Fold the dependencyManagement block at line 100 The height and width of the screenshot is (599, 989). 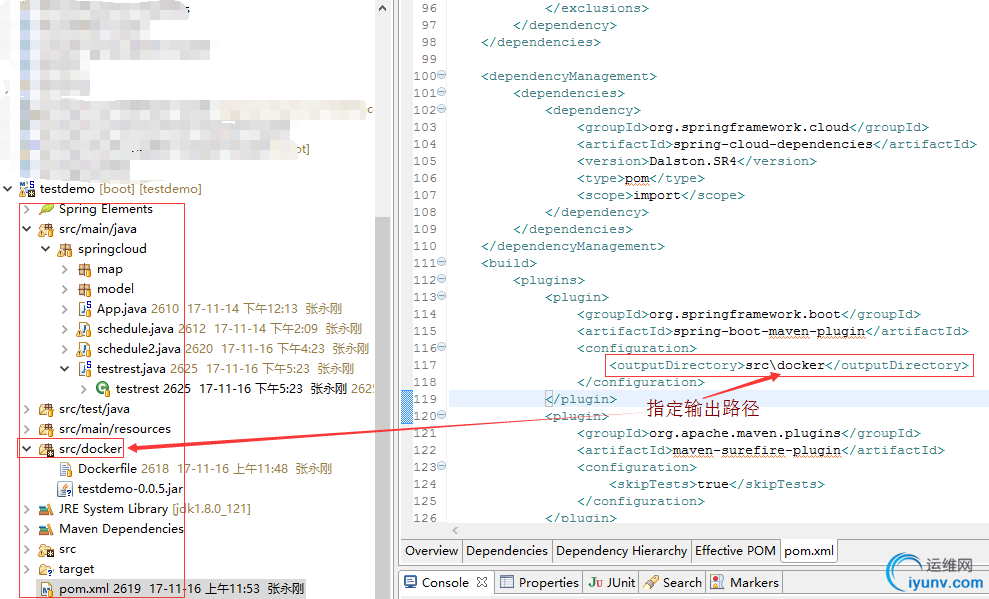point(442,75)
